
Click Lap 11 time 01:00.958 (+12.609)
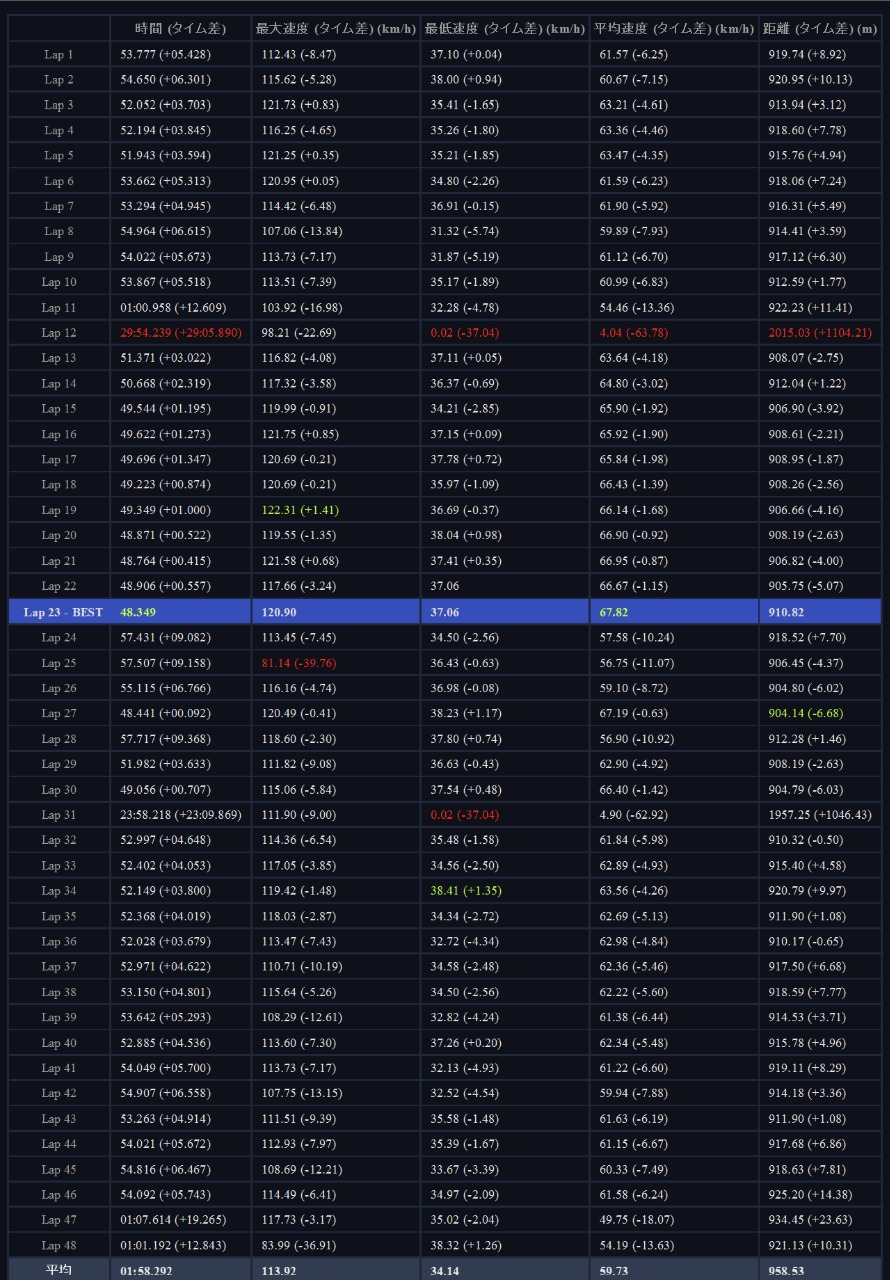pyautogui.click(x=173, y=308)
